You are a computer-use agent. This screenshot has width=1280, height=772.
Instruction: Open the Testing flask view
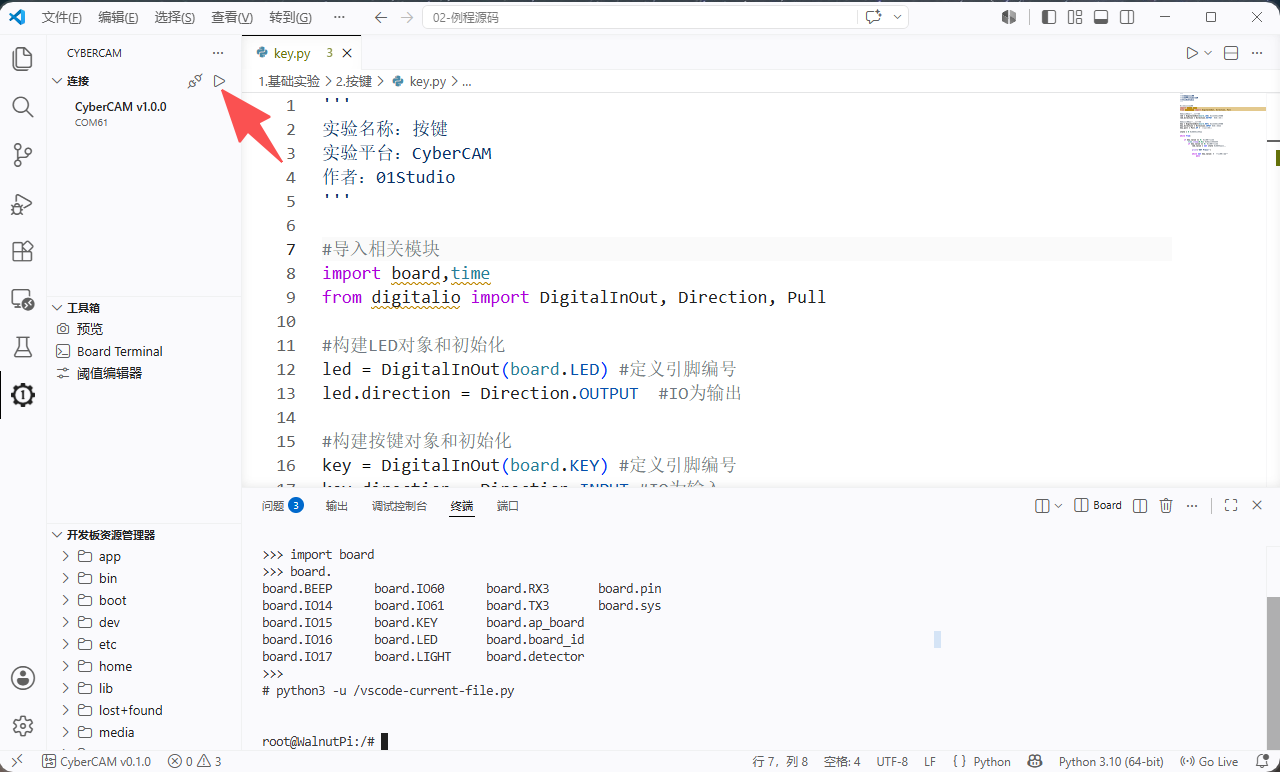click(23, 347)
